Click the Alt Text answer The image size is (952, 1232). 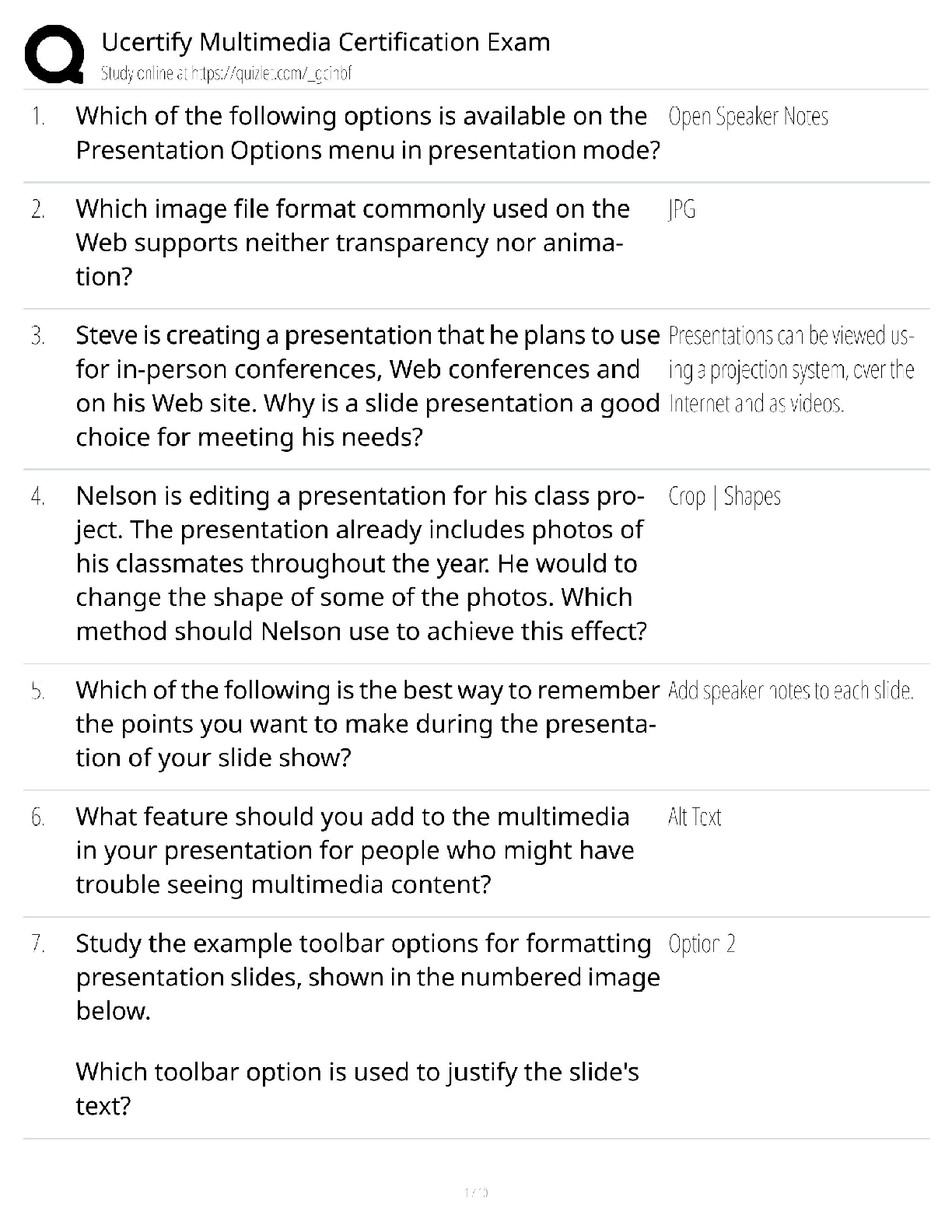[694, 817]
